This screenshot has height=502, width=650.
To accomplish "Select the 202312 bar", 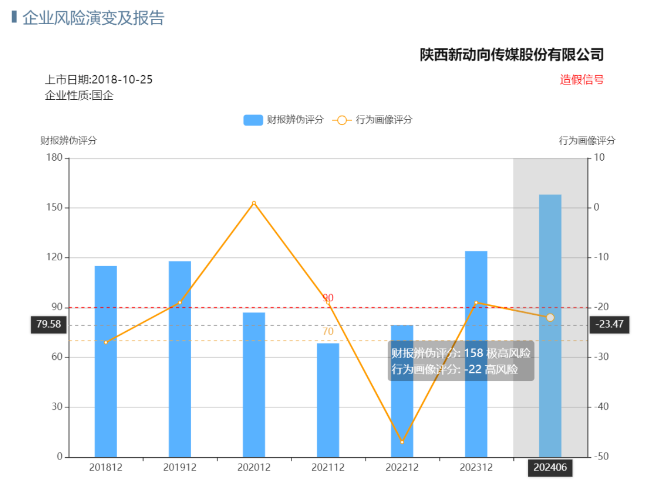I will click(x=476, y=354).
